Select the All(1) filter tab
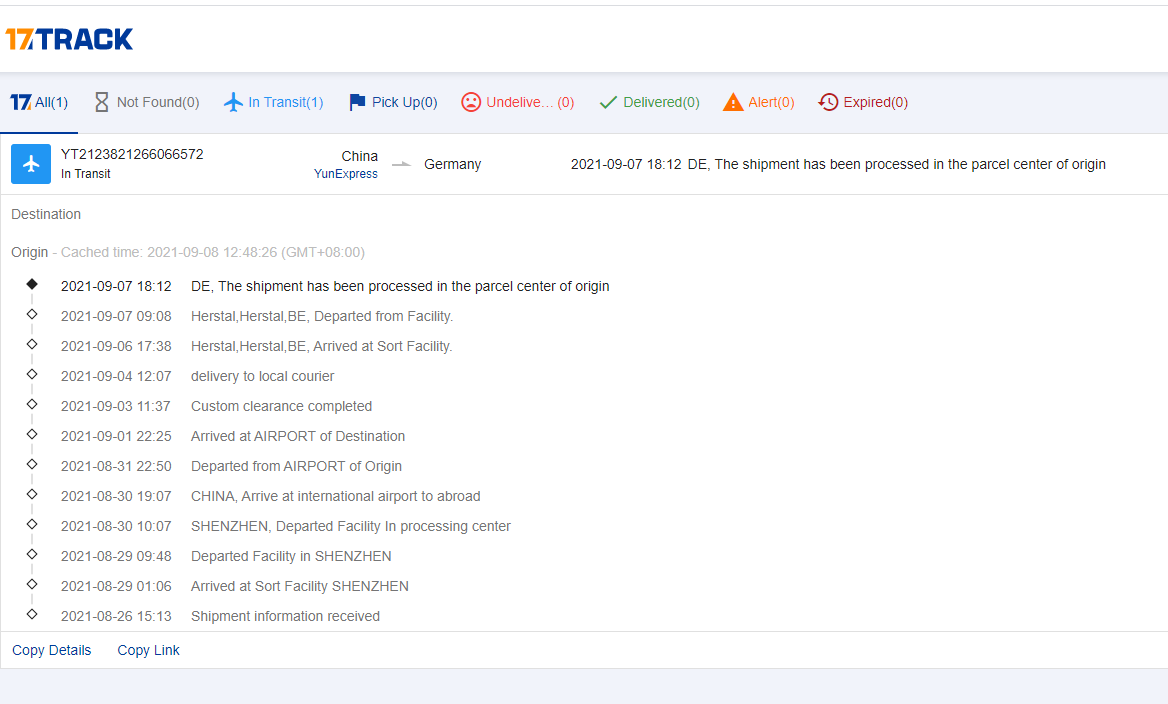The image size is (1168, 704). [39, 102]
